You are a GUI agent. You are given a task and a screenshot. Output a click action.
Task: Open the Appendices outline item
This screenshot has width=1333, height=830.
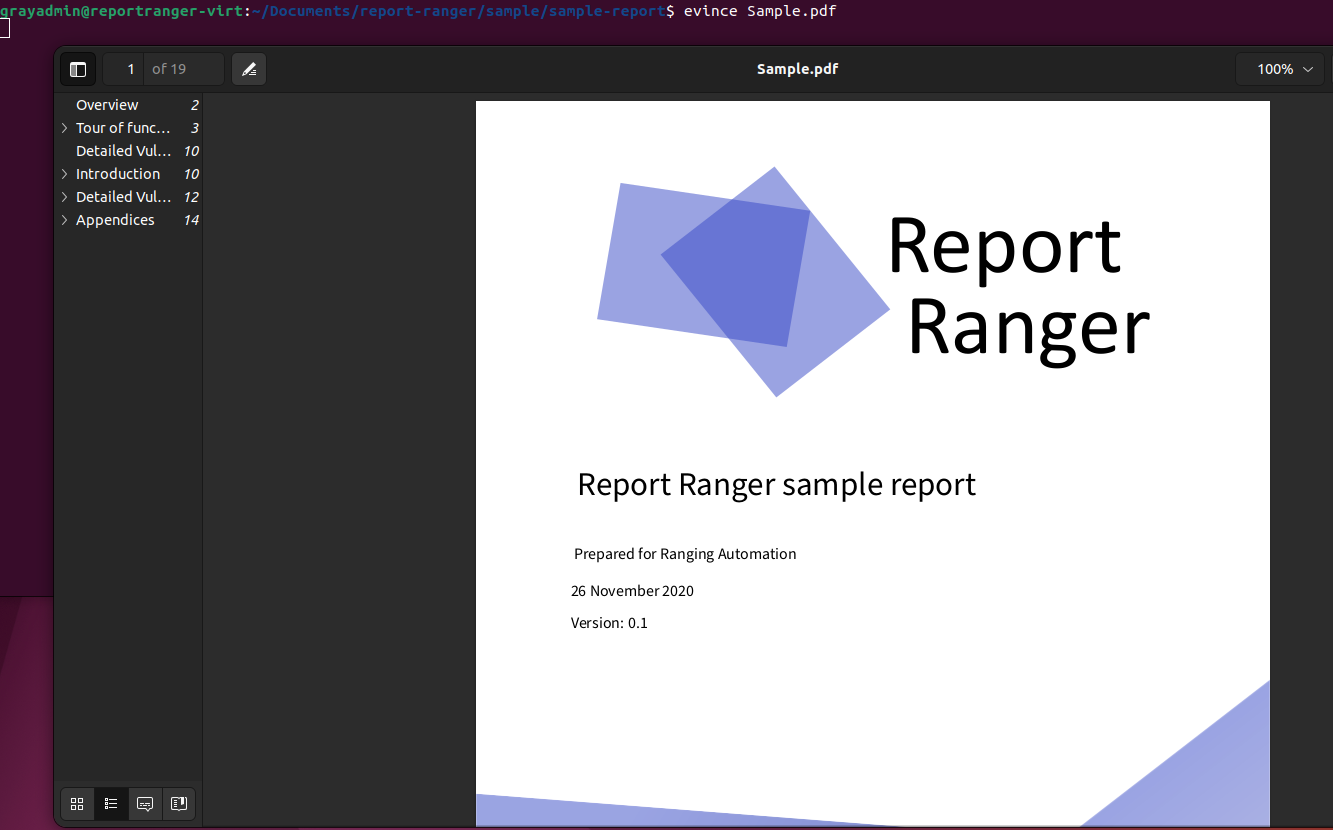point(115,220)
